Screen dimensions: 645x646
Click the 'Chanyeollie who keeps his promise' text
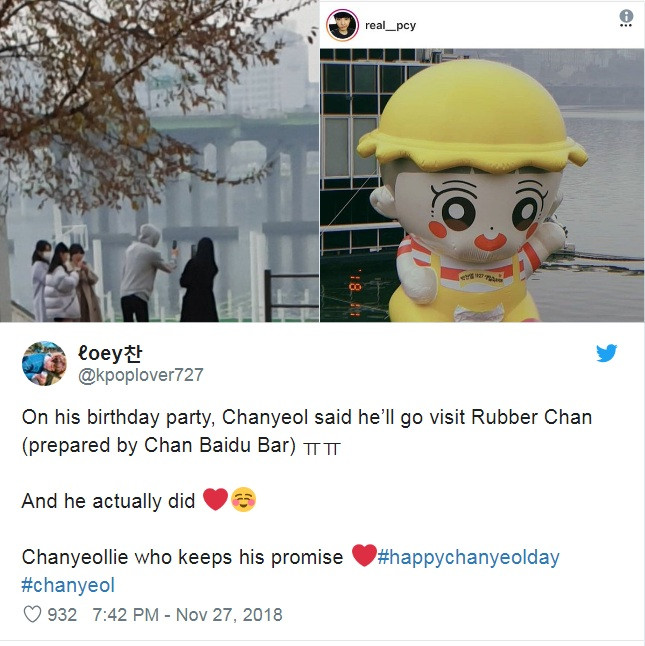182,557
